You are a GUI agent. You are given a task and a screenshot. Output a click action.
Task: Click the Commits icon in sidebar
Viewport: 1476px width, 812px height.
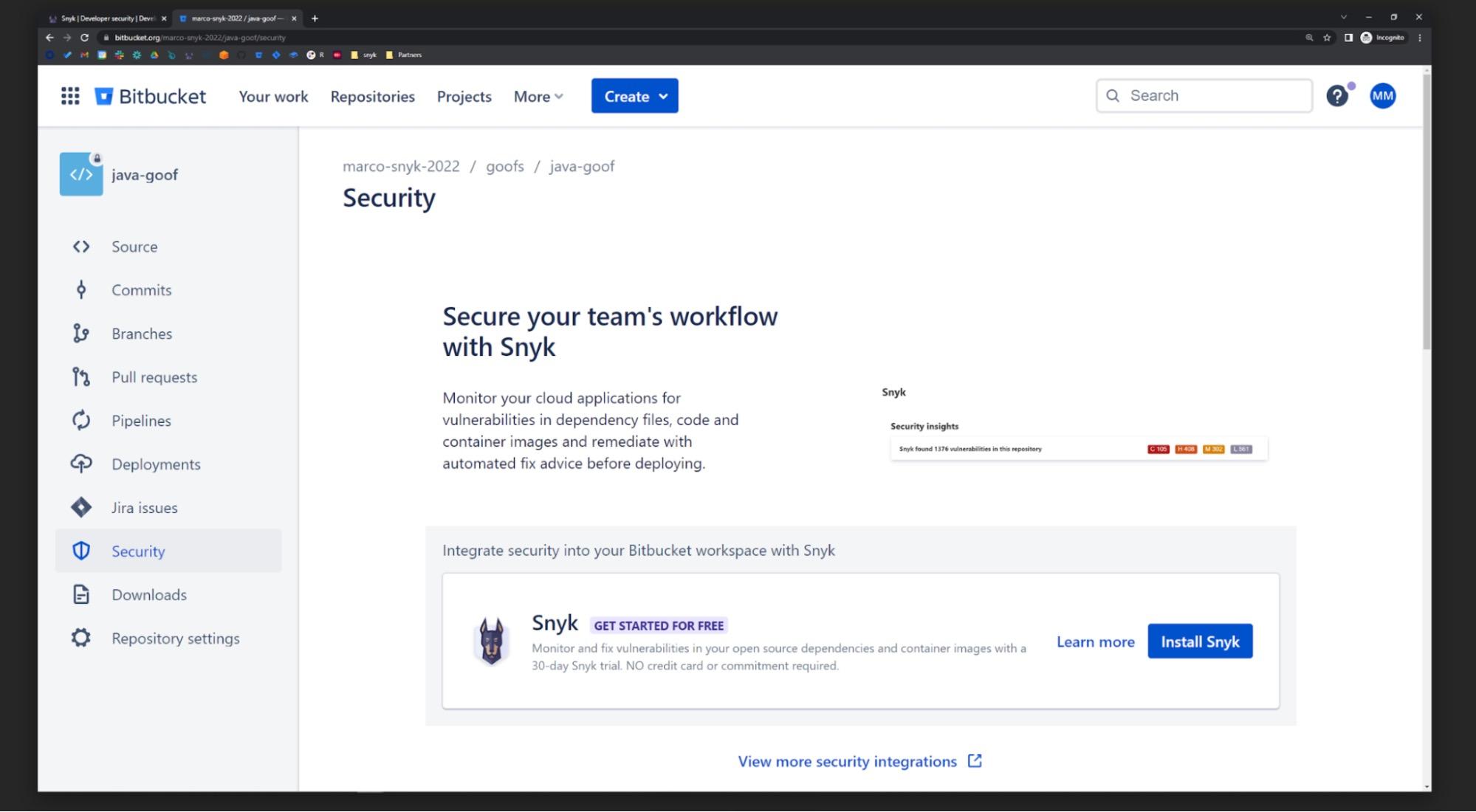click(81, 290)
